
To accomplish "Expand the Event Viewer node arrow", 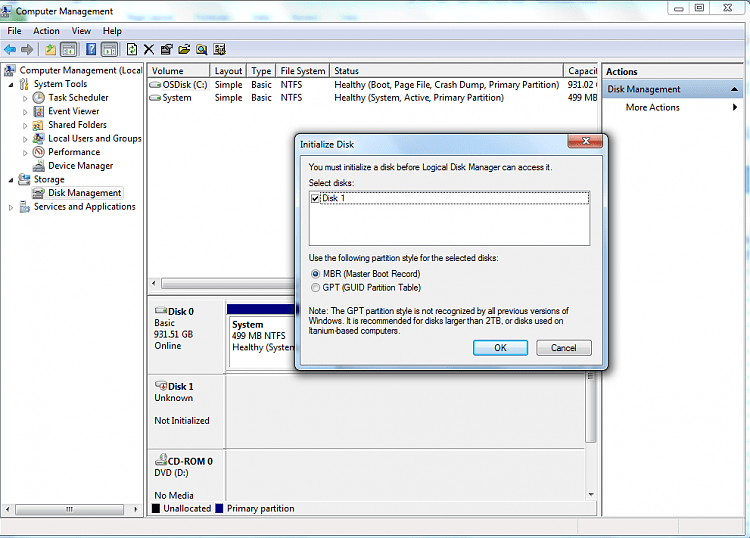I will [x=25, y=112].
